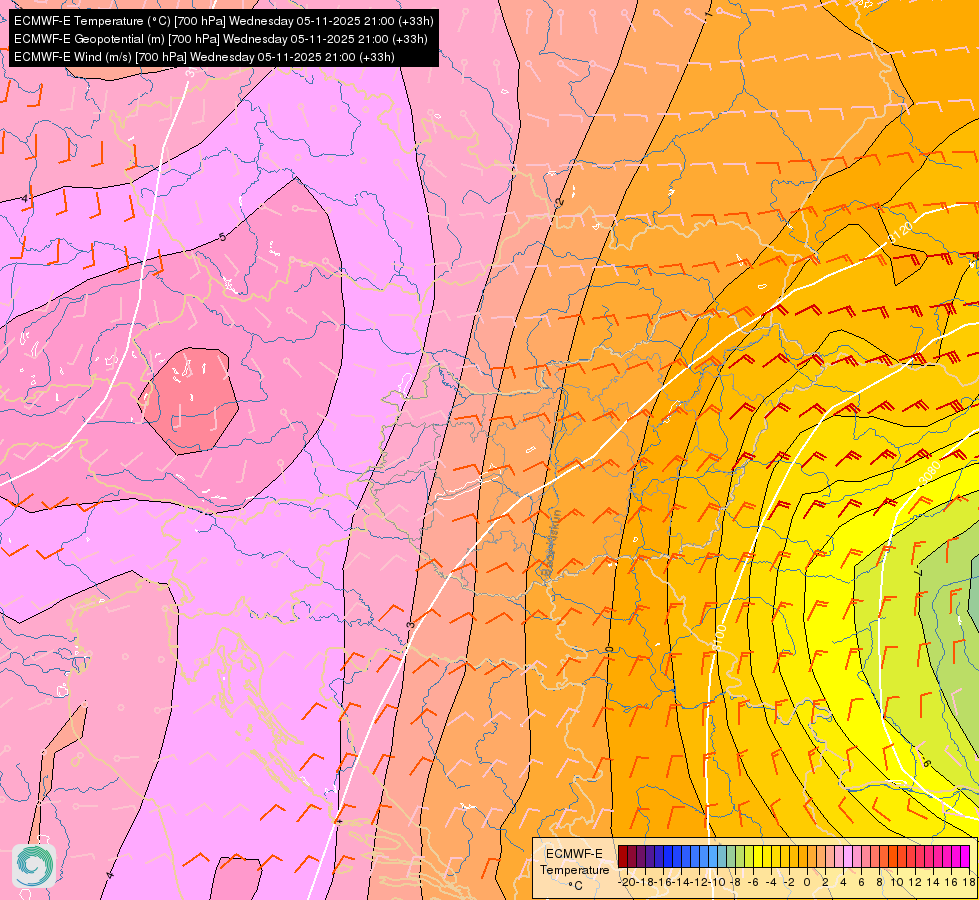The width and height of the screenshot is (979, 900).
Task: Click the swirl logo icon at bottom left
Action: point(34,866)
